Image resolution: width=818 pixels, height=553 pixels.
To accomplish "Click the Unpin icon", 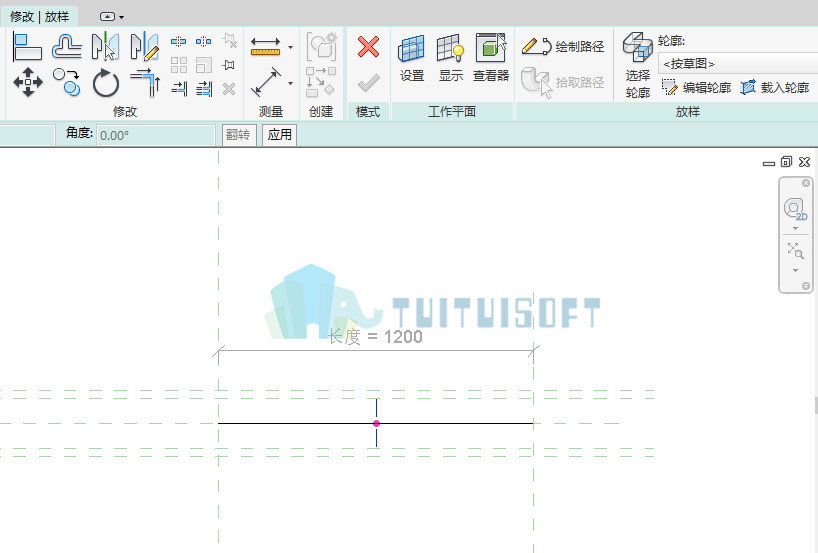I will (x=229, y=41).
